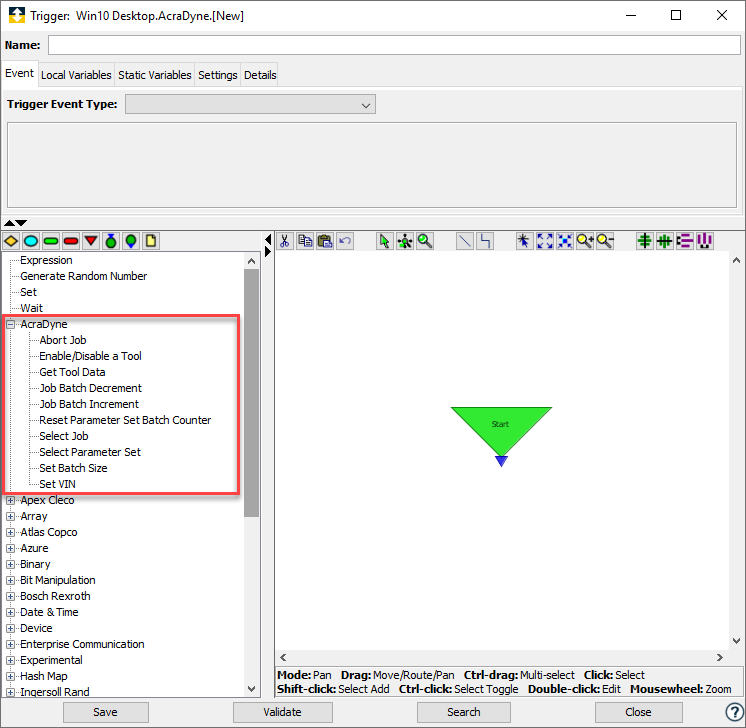Click the contract-to-center arrows icon
The height and width of the screenshot is (728, 746).
coord(565,241)
